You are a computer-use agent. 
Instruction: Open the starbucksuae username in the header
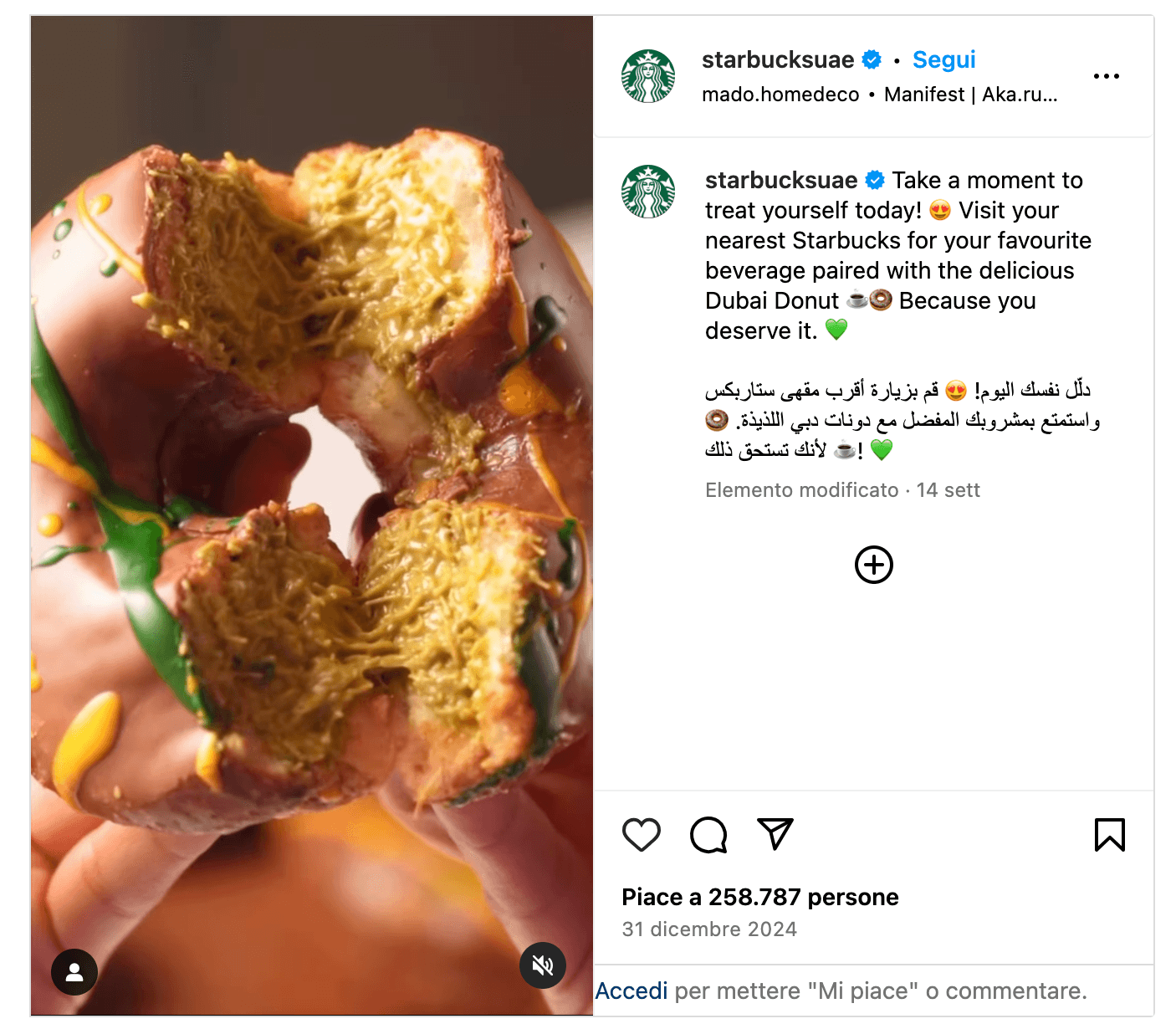[777, 60]
